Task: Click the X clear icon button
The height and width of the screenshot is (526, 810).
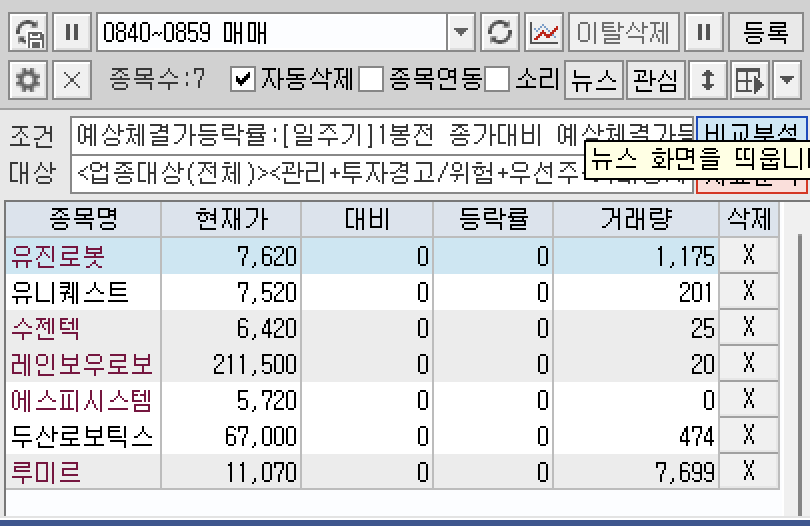Action: [x=72, y=80]
